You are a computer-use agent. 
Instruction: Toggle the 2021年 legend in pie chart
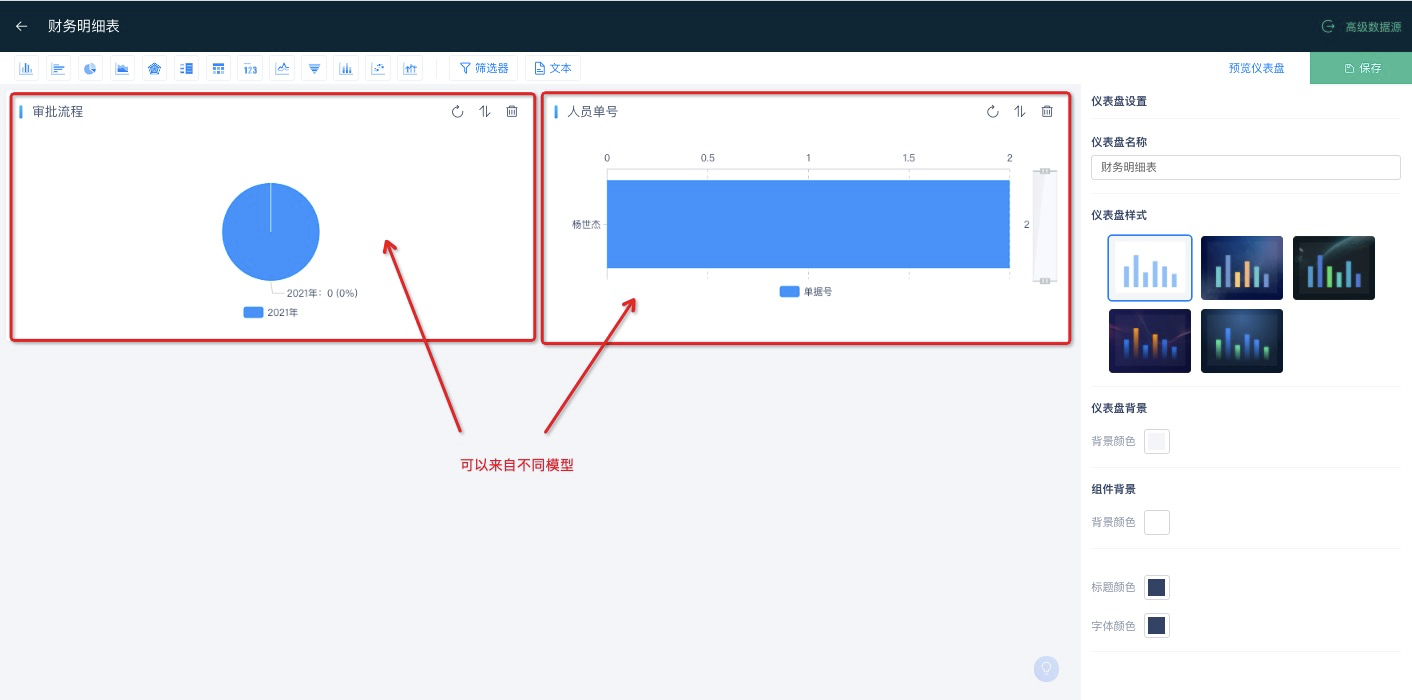coord(271,313)
